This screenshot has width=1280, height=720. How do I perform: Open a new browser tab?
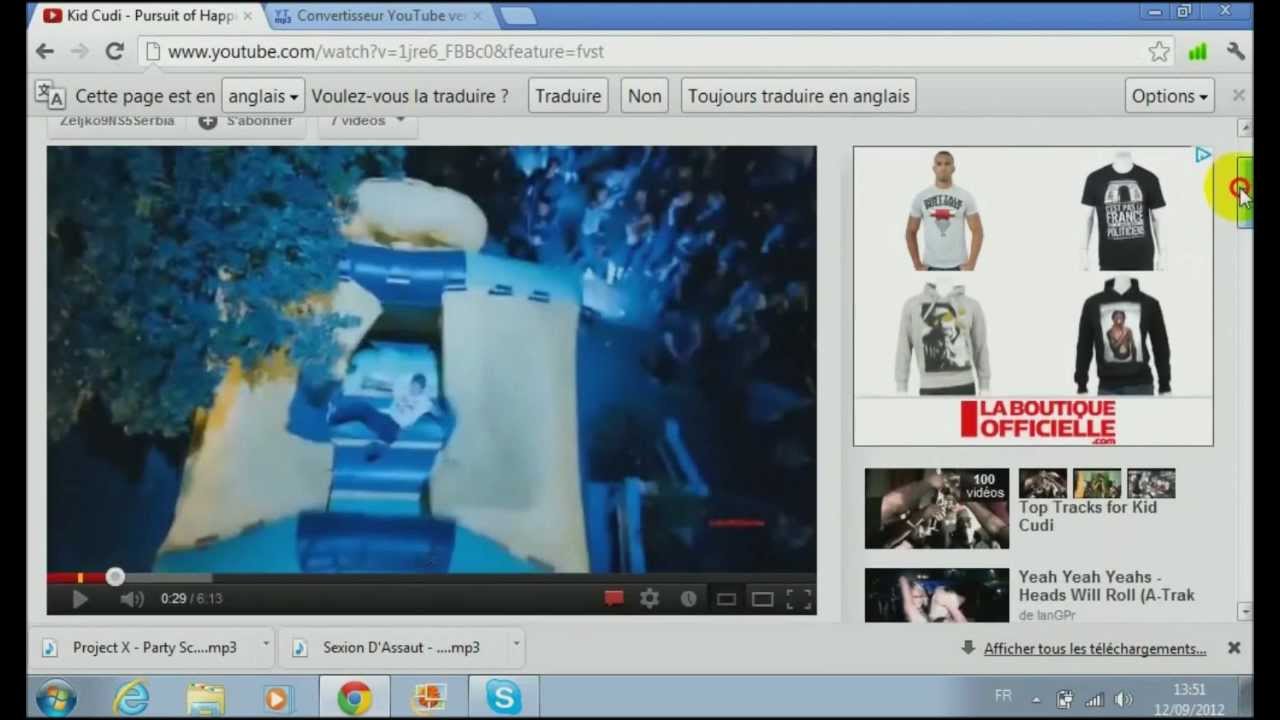[x=517, y=16]
